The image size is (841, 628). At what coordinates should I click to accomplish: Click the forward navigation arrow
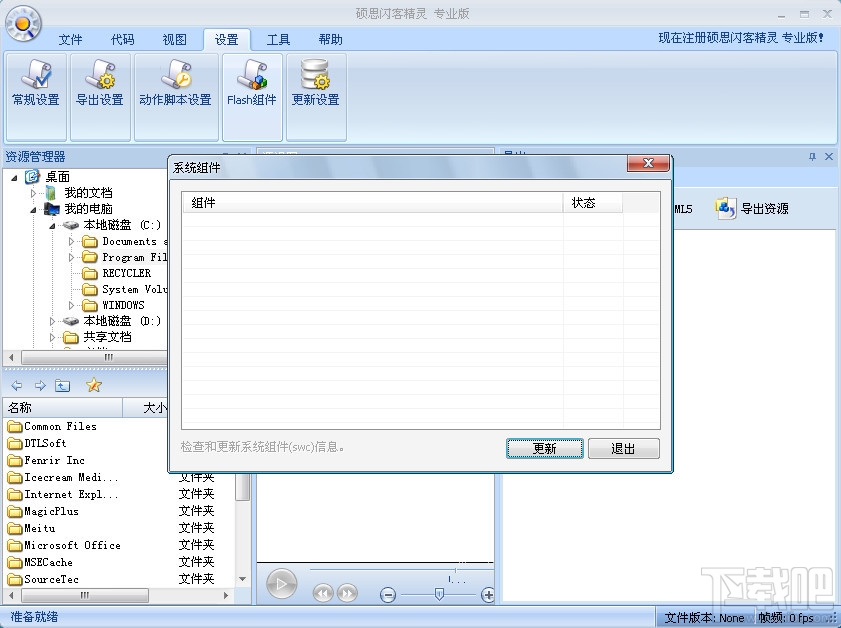tap(39, 384)
